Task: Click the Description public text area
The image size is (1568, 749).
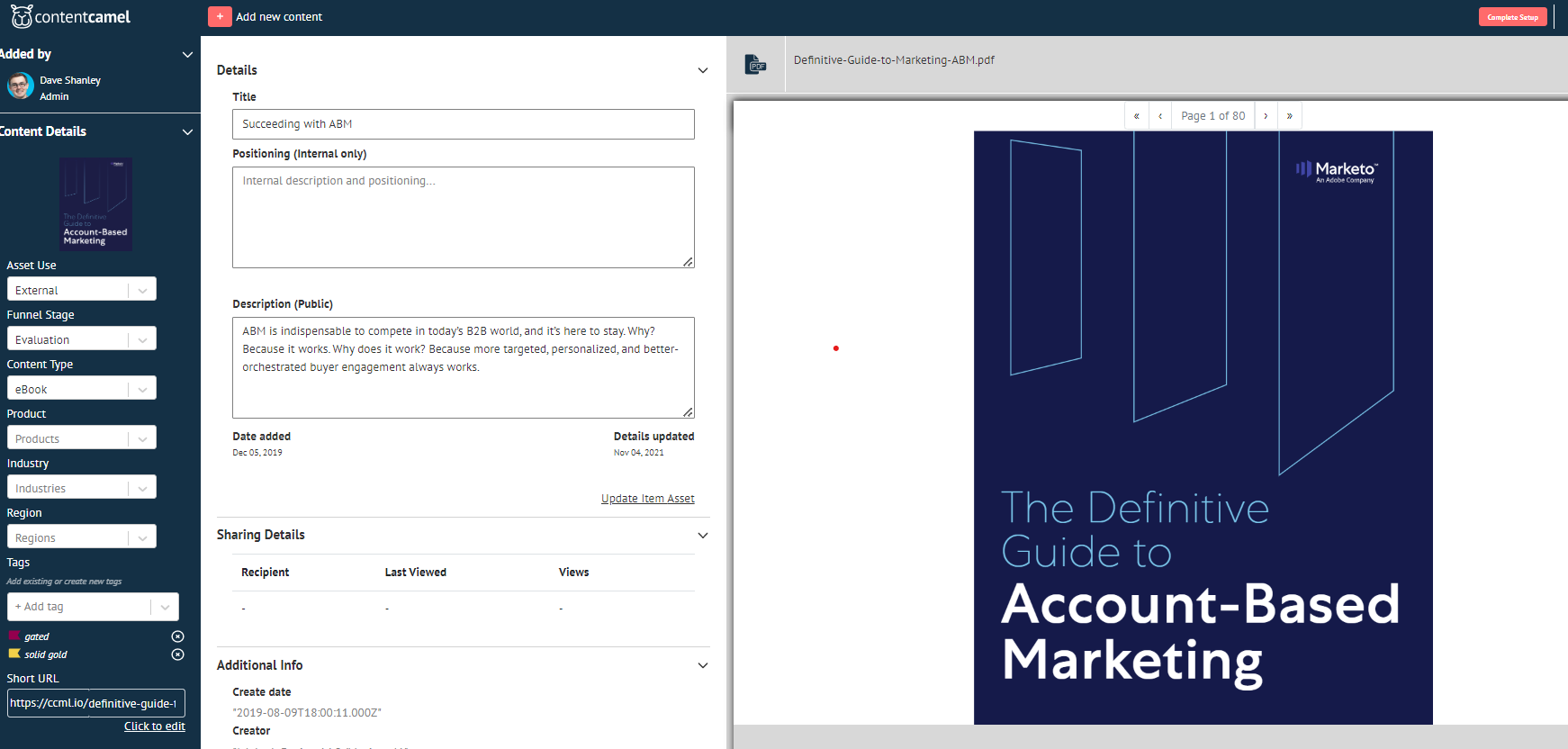Action: click(x=464, y=367)
